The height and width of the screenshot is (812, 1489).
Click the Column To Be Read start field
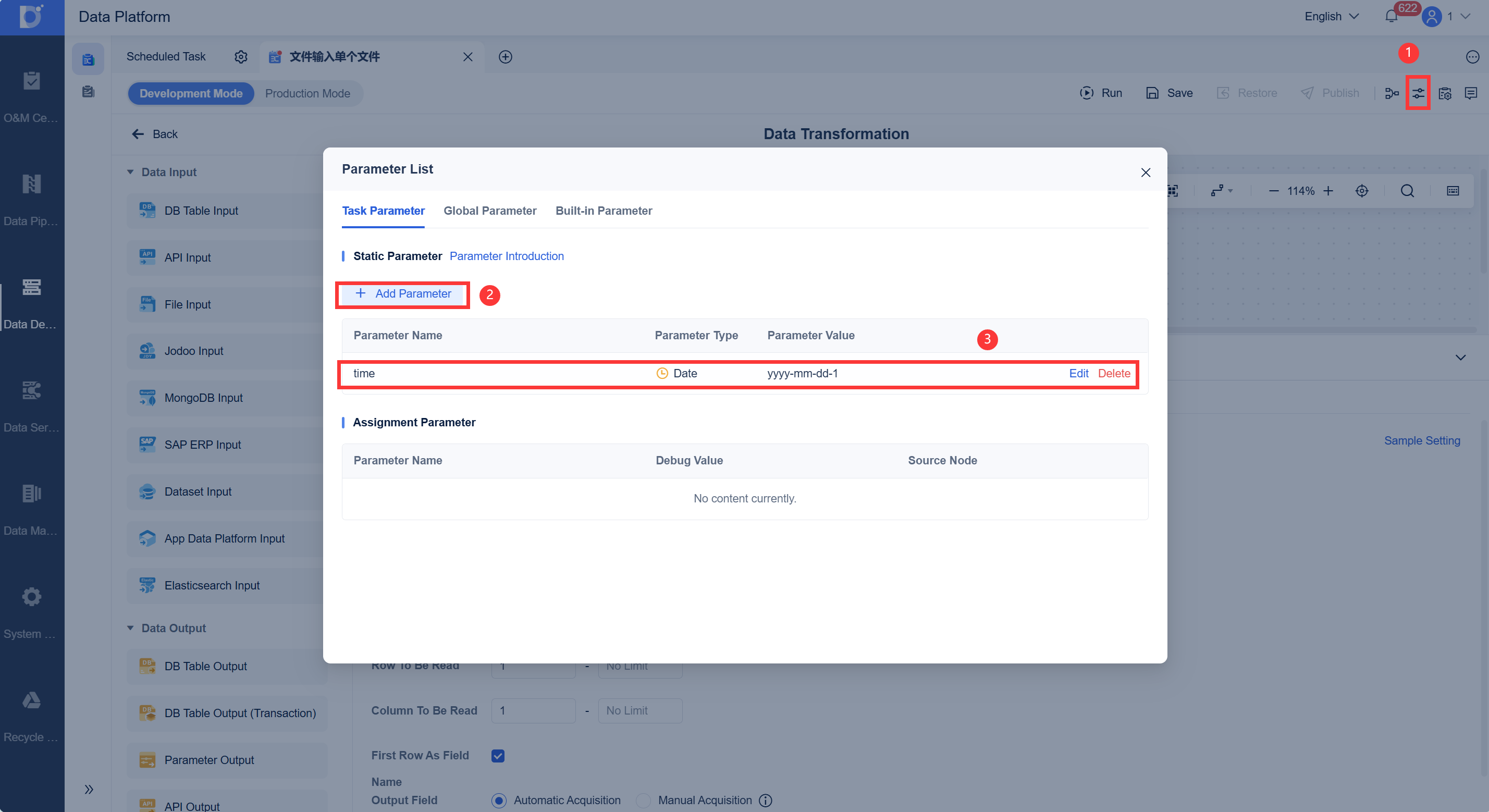[x=533, y=710]
